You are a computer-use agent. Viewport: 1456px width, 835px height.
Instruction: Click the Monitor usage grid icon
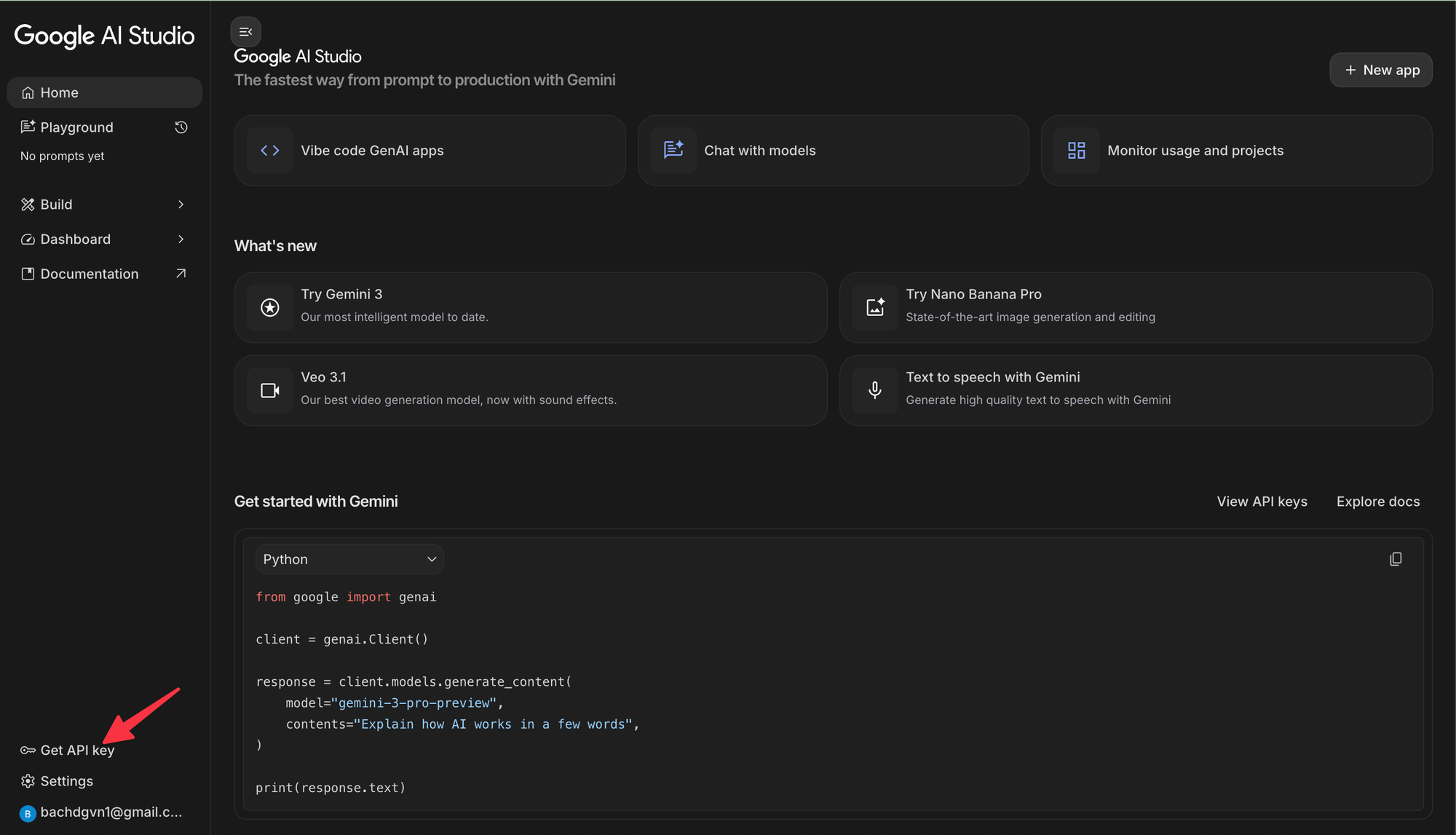(x=1076, y=151)
